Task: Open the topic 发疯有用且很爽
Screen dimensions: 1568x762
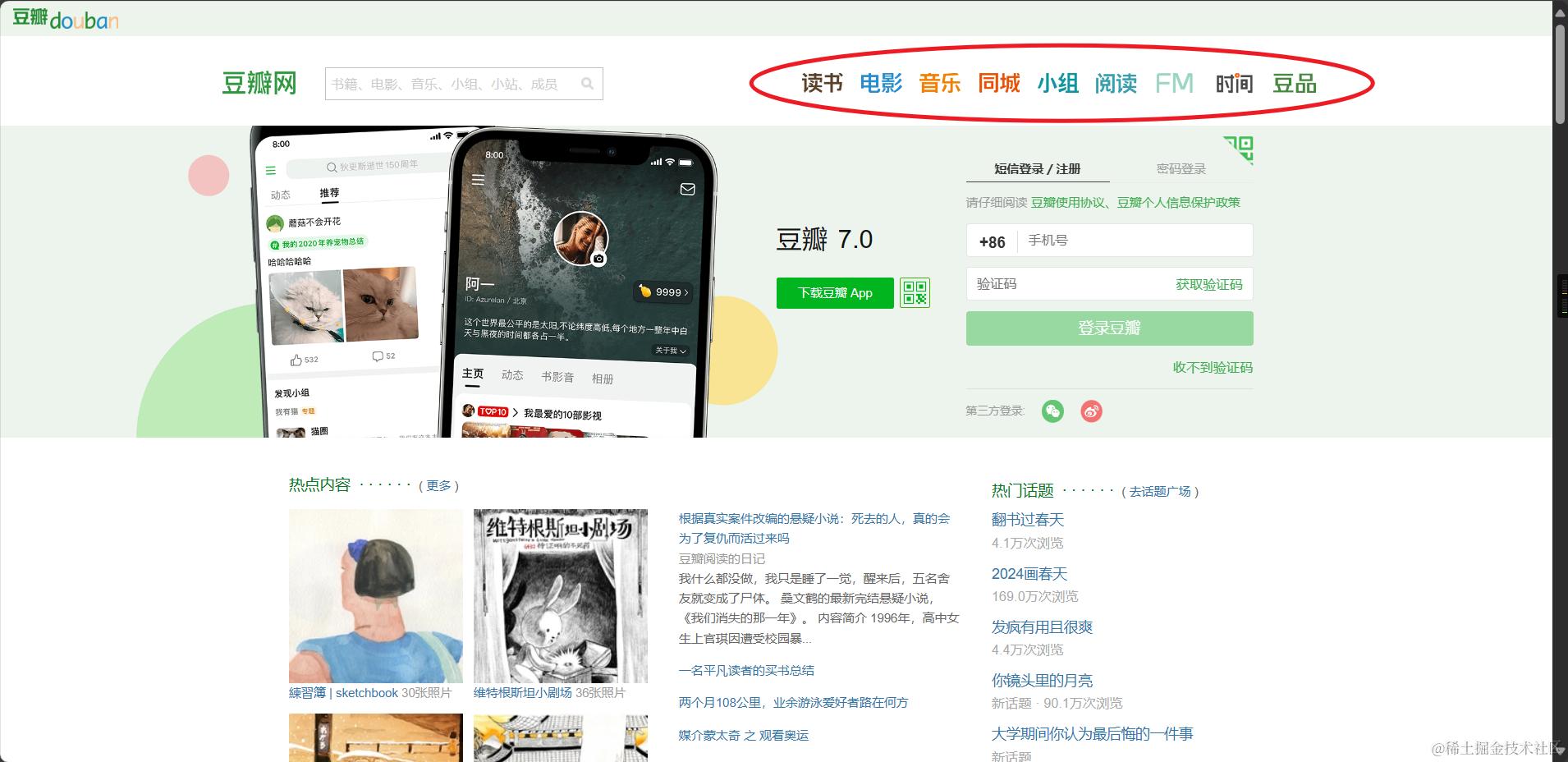Action: 1043,627
